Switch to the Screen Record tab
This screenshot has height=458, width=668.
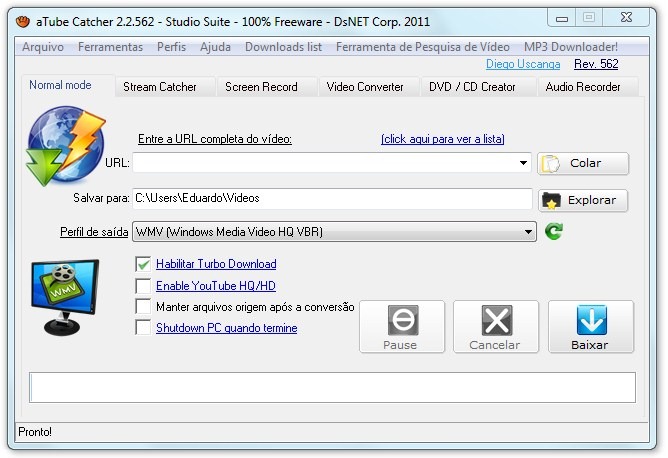point(261,87)
